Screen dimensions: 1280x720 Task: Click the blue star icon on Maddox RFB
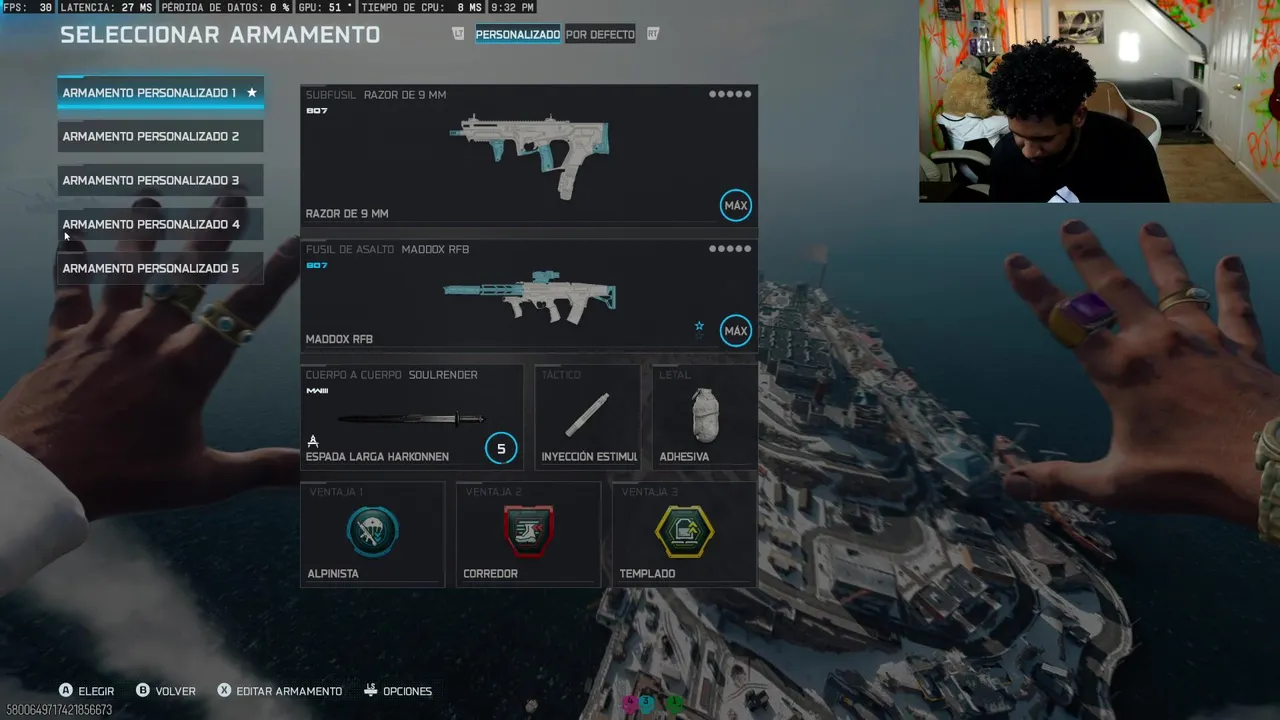pyautogui.click(x=699, y=327)
